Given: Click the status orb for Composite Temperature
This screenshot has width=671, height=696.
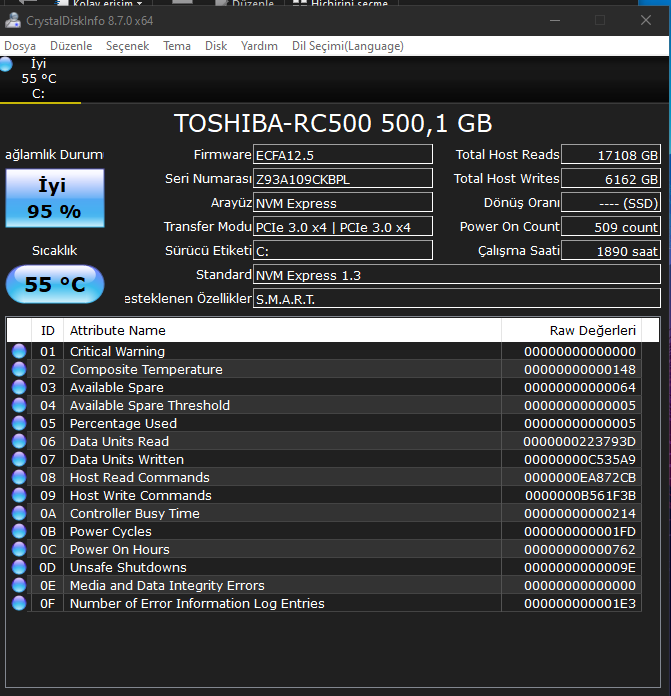Looking at the screenshot, I should [19, 369].
